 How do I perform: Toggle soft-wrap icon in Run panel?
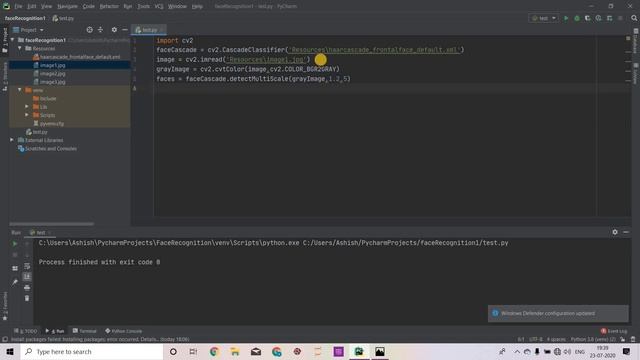(x=27, y=266)
